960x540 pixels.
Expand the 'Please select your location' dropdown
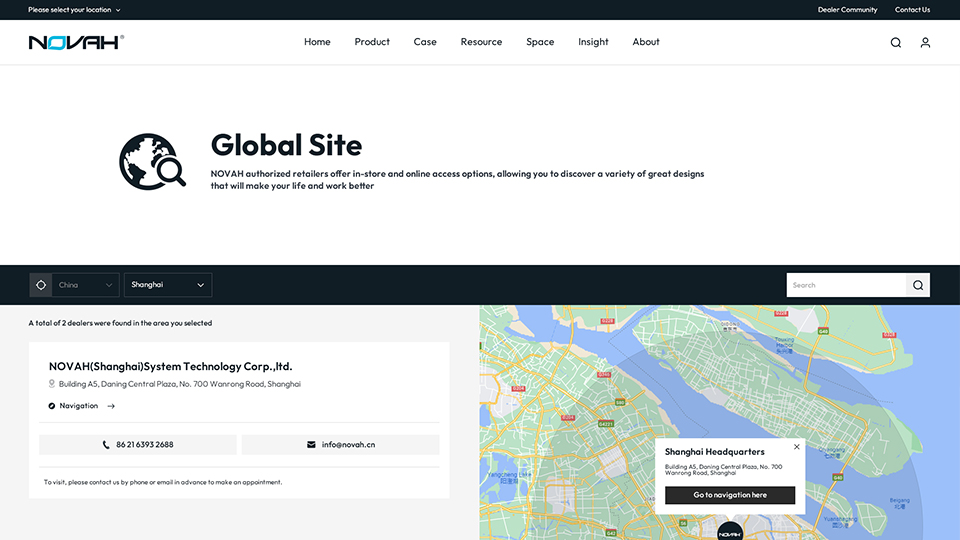74,10
